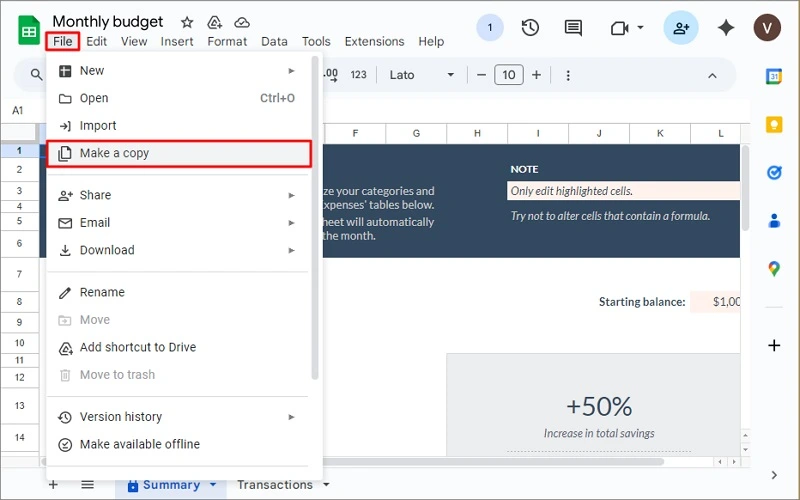Open the Google Sheets home icon
Screen dimensions: 800x500
pos(29,31)
